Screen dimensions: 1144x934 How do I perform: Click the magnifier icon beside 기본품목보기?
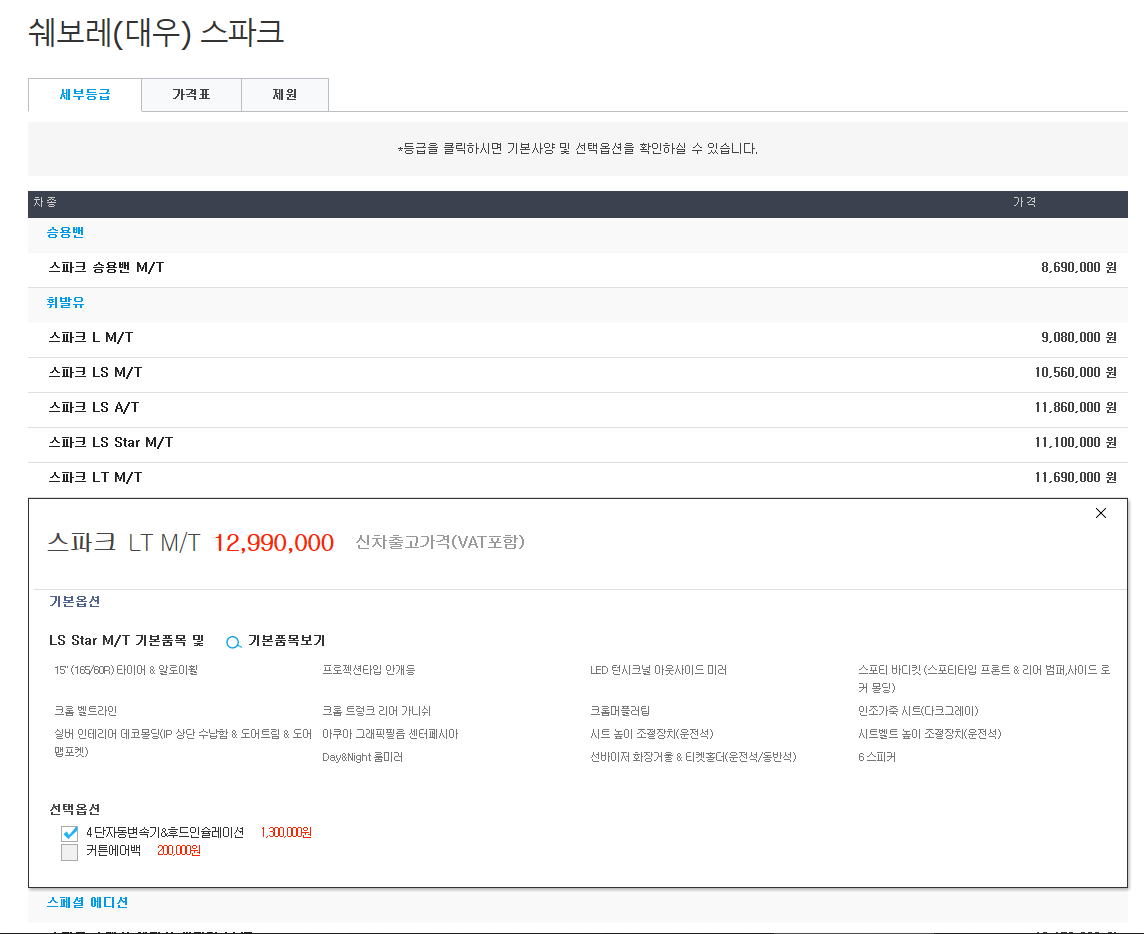[233, 642]
